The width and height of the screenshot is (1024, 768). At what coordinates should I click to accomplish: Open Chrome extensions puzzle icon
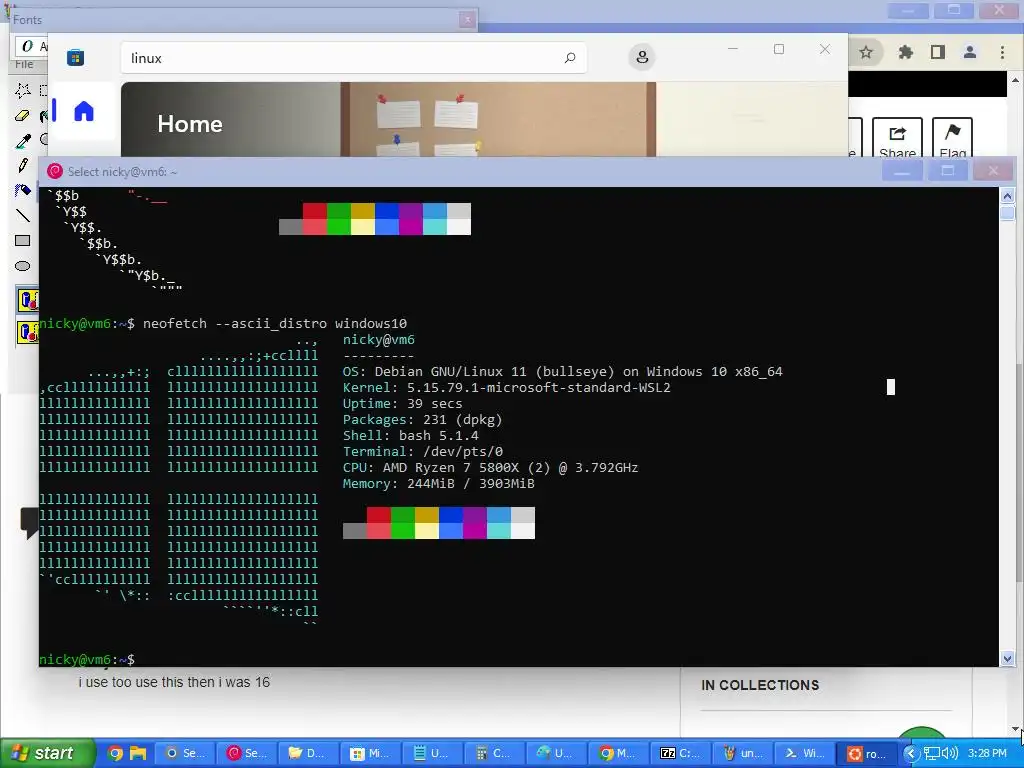pyautogui.click(x=905, y=52)
